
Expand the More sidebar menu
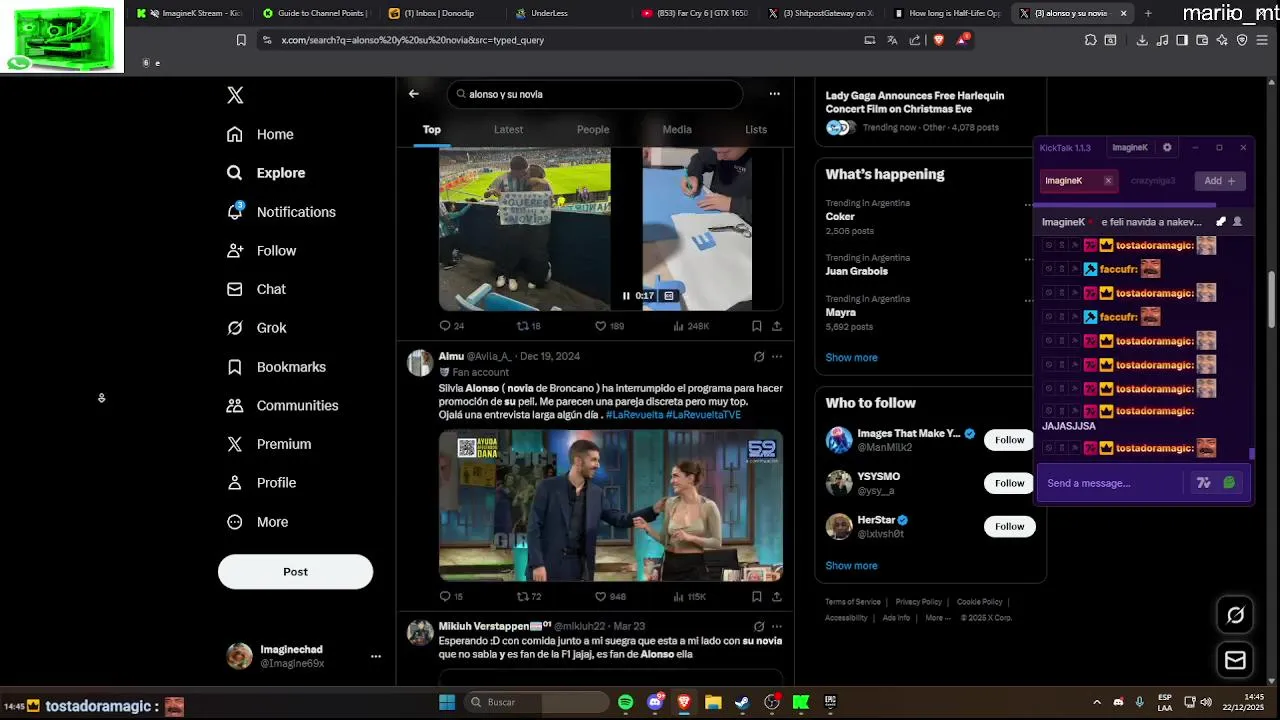tap(257, 522)
